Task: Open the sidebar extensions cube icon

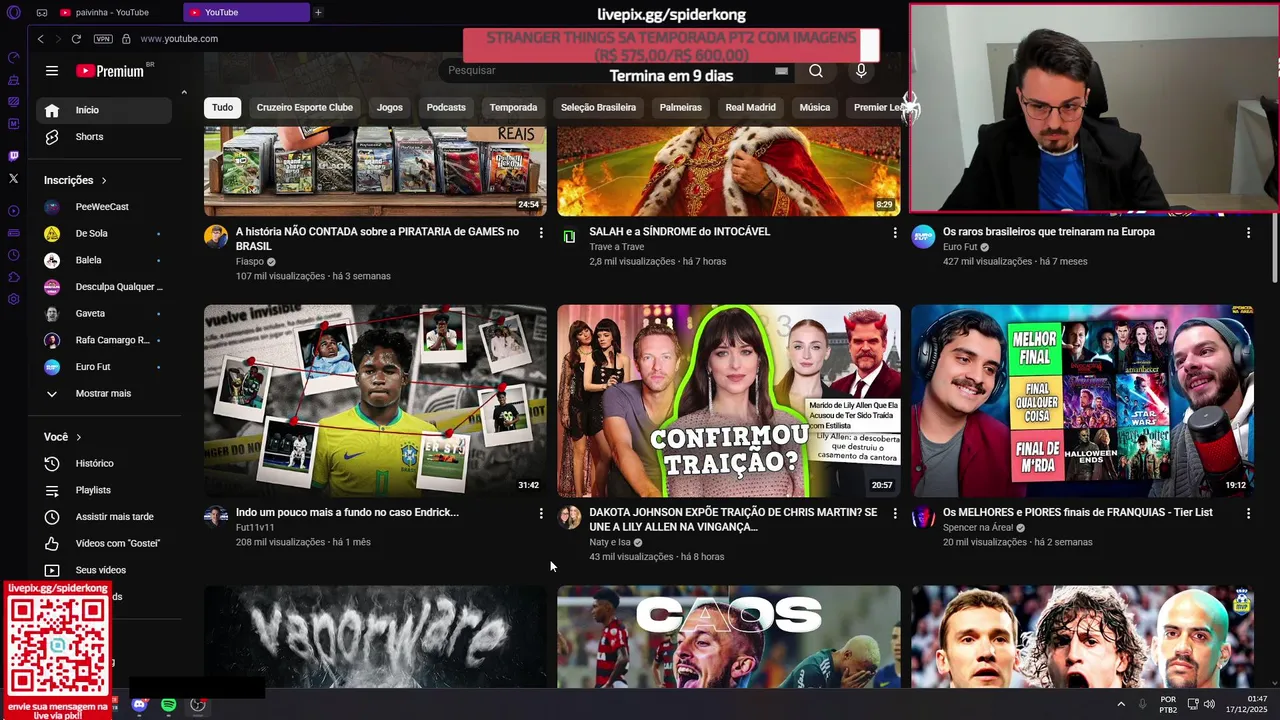Action: 13,277
